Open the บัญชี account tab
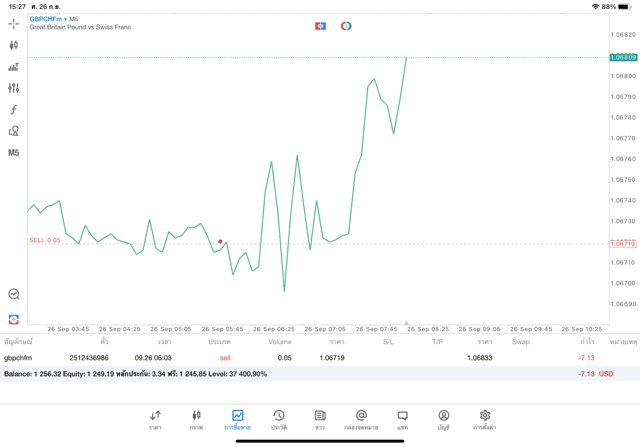Image resolution: width=640 pixels, height=447 pixels. [x=443, y=419]
